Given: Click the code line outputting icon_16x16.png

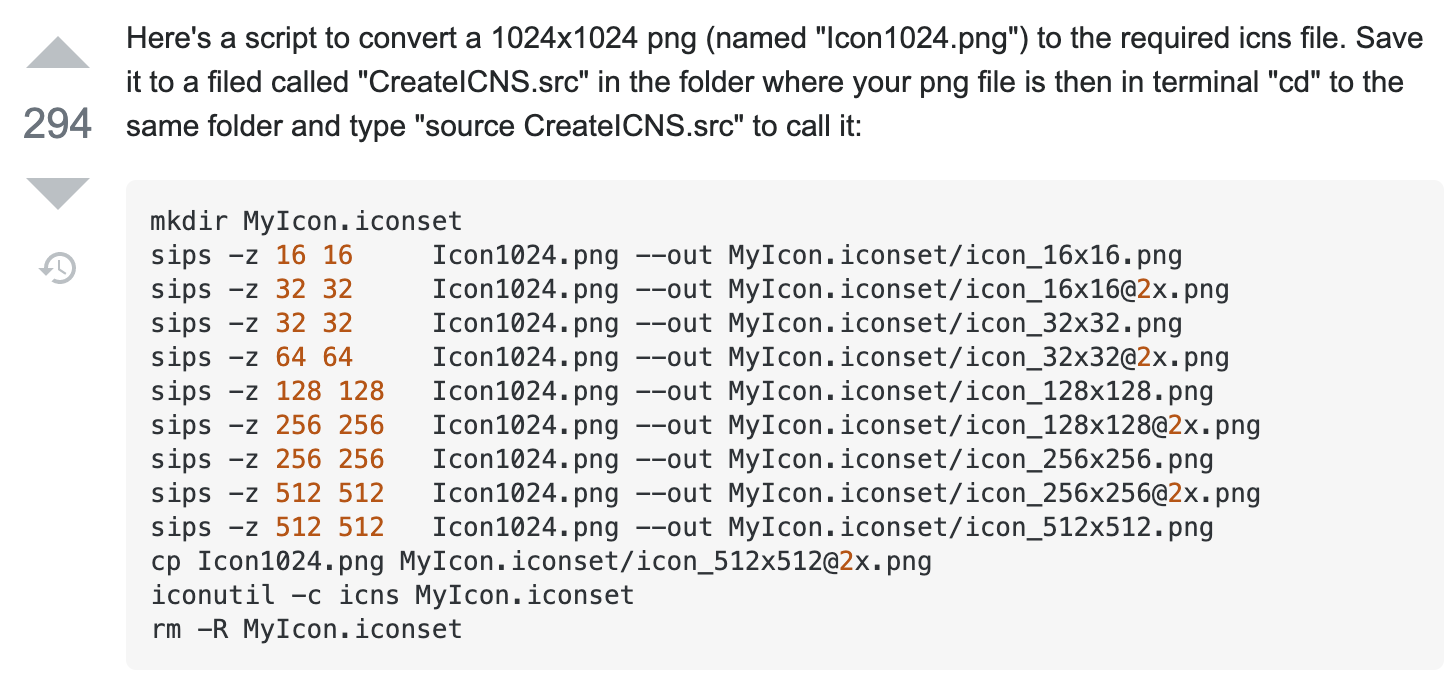Looking at the screenshot, I should coord(666,256).
